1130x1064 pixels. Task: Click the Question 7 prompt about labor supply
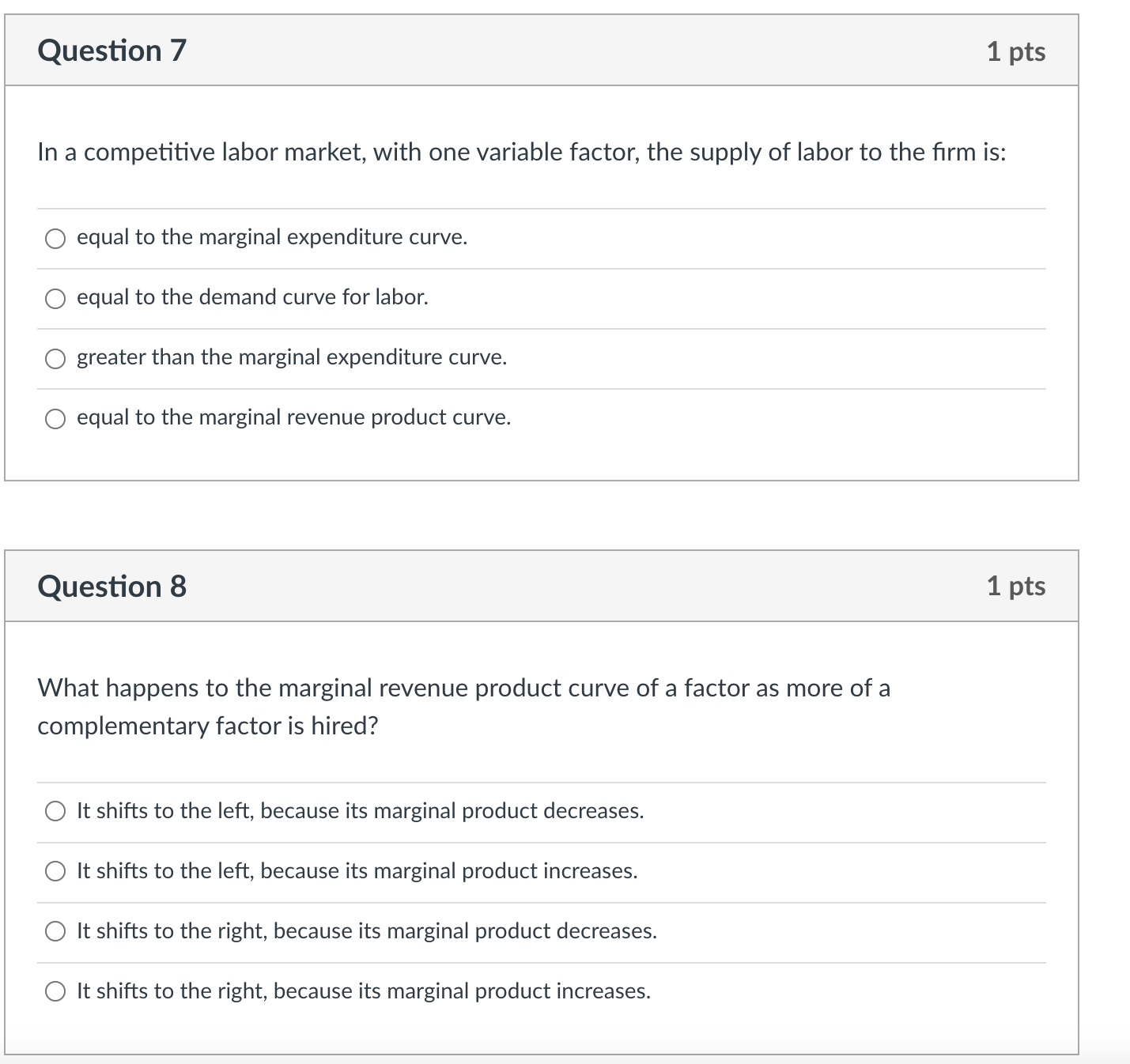point(522,152)
